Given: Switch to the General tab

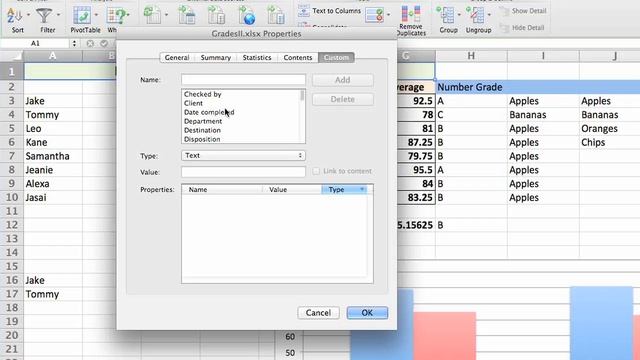Looking at the screenshot, I should click(177, 58).
